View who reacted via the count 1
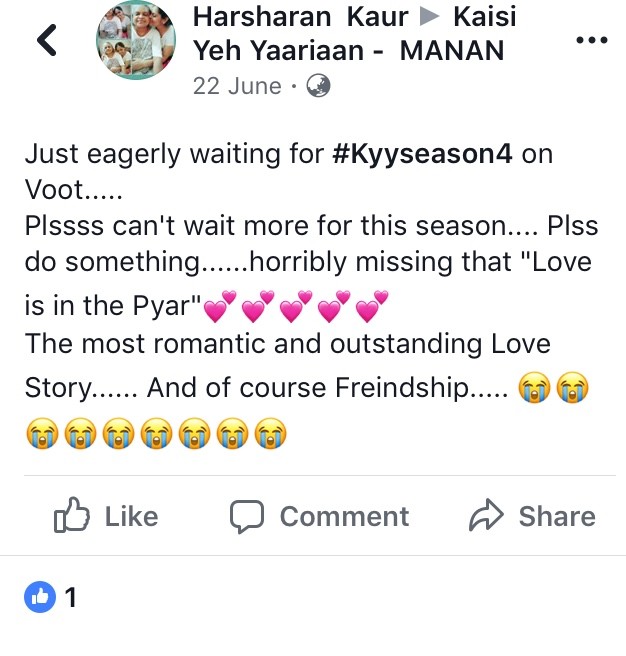This screenshot has height=656, width=626. (71, 597)
